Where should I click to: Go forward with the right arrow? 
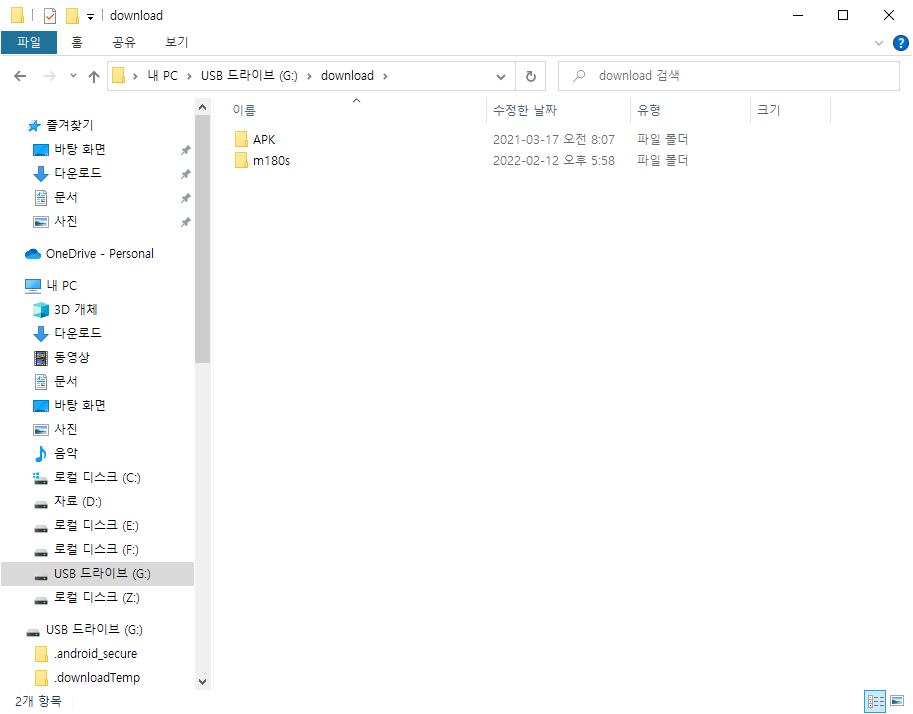coord(49,76)
